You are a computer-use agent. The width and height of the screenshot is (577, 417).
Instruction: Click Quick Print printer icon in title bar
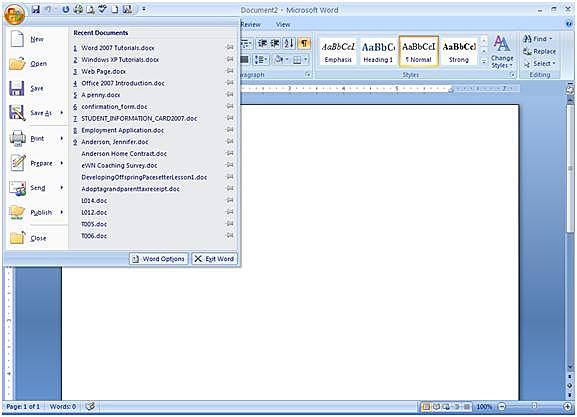click(x=78, y=10)
